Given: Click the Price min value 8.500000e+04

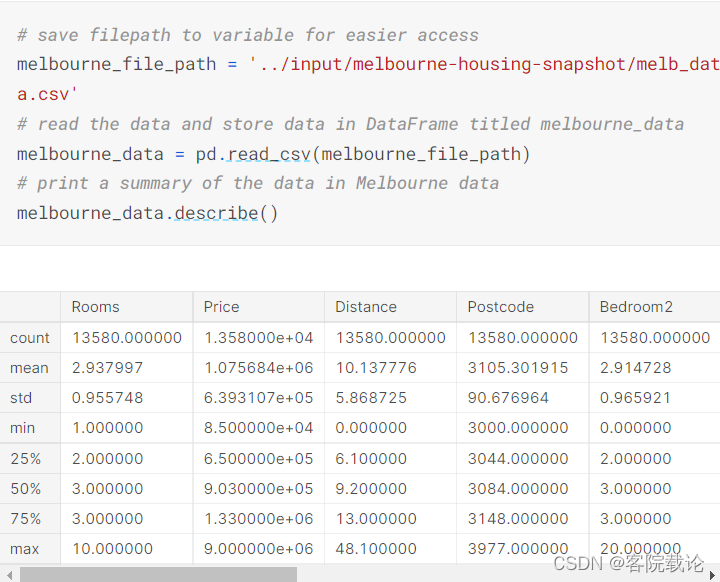Looking at the screenshot, I should tap(259, 428).
